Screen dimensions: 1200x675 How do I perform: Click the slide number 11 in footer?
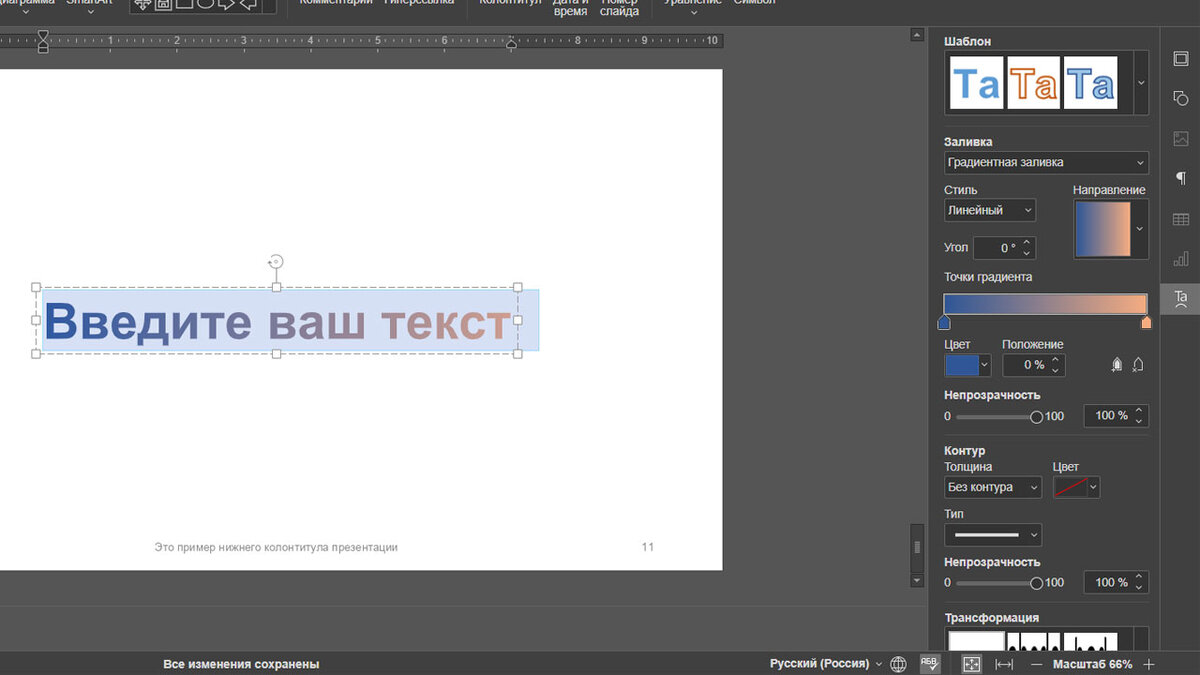(648, 547)
